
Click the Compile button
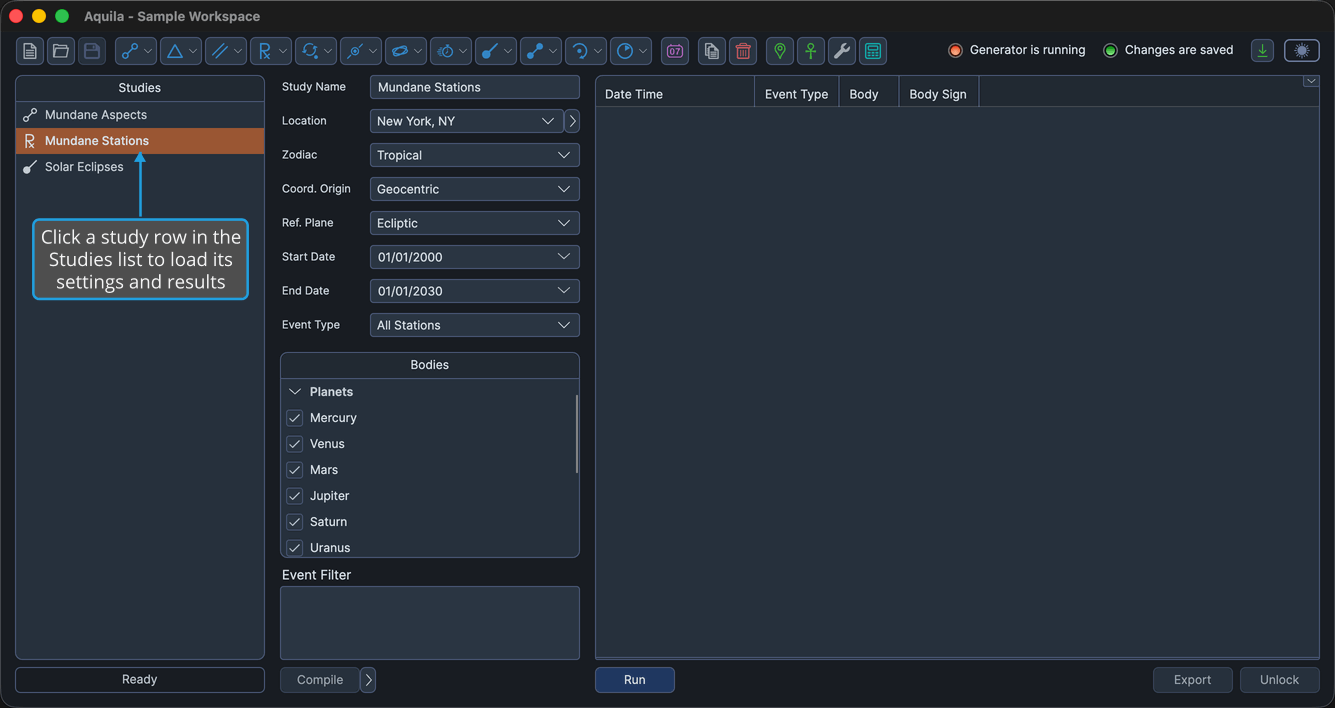(x=320, y=680)
